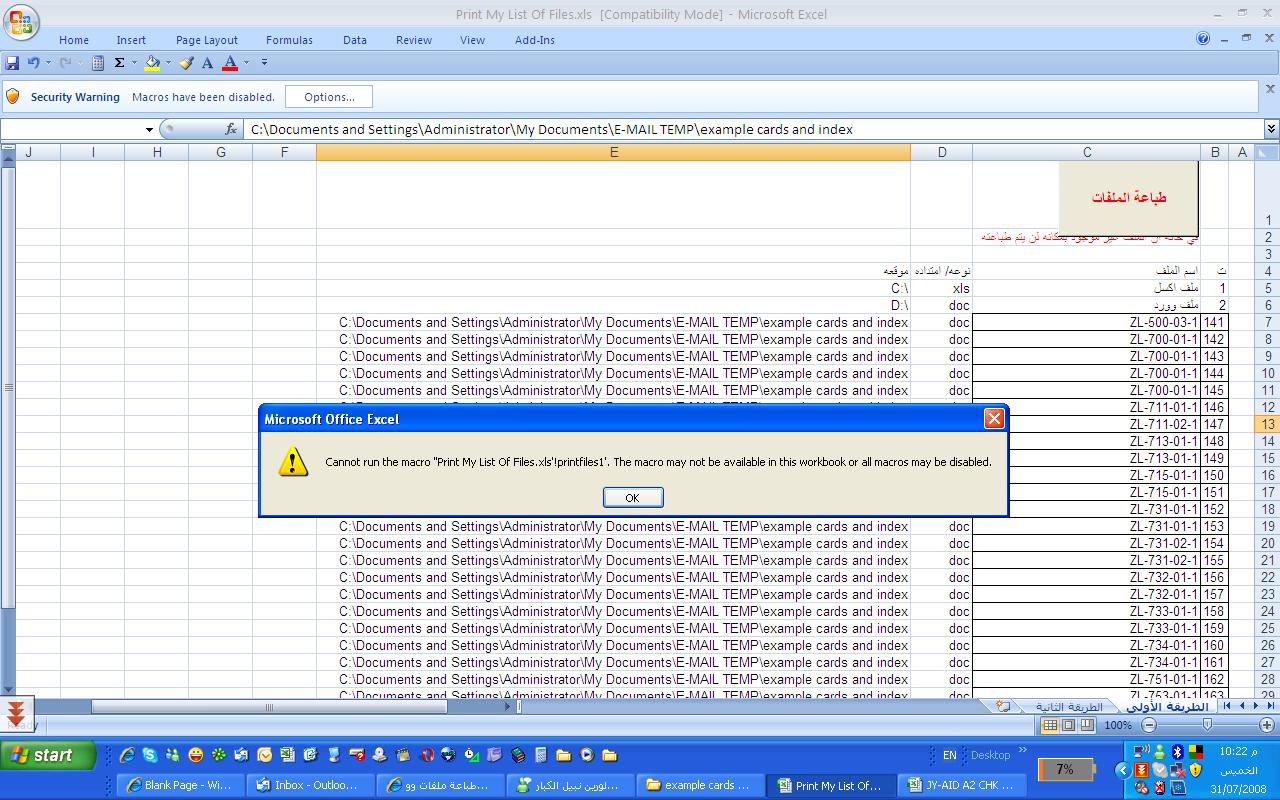Open the Home ribbon tab
This screenshot has width=1280, height=800.
pos(74,40)
